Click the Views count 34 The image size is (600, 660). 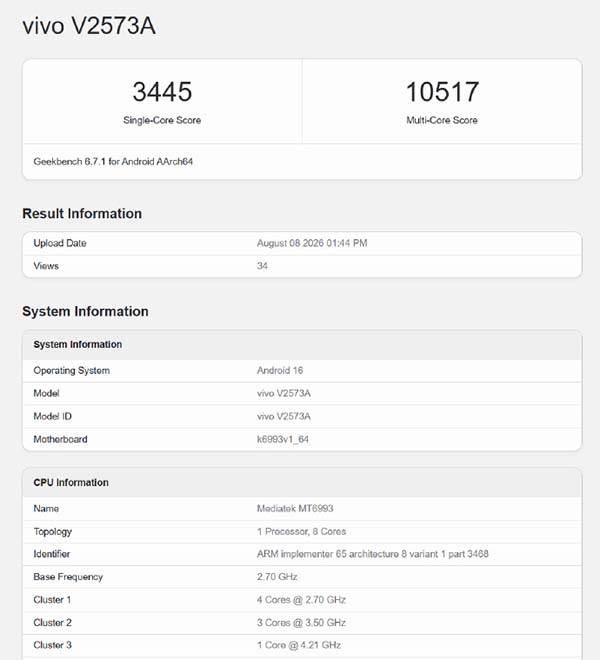tap(262, 266)
